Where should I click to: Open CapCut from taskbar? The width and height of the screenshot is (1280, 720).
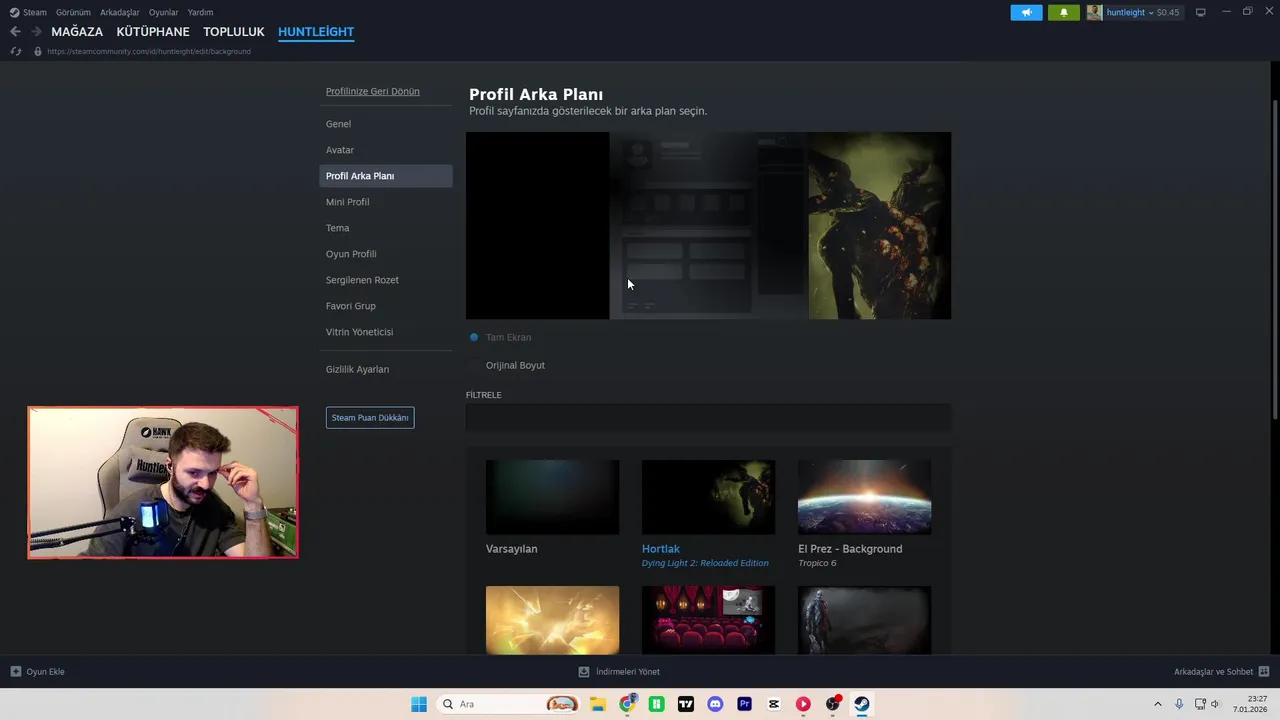774,704
